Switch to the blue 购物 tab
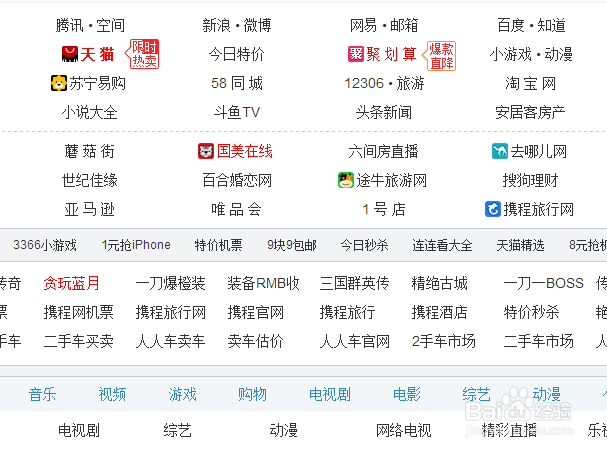This screenshot has height=452, width=607. [252, 394]
